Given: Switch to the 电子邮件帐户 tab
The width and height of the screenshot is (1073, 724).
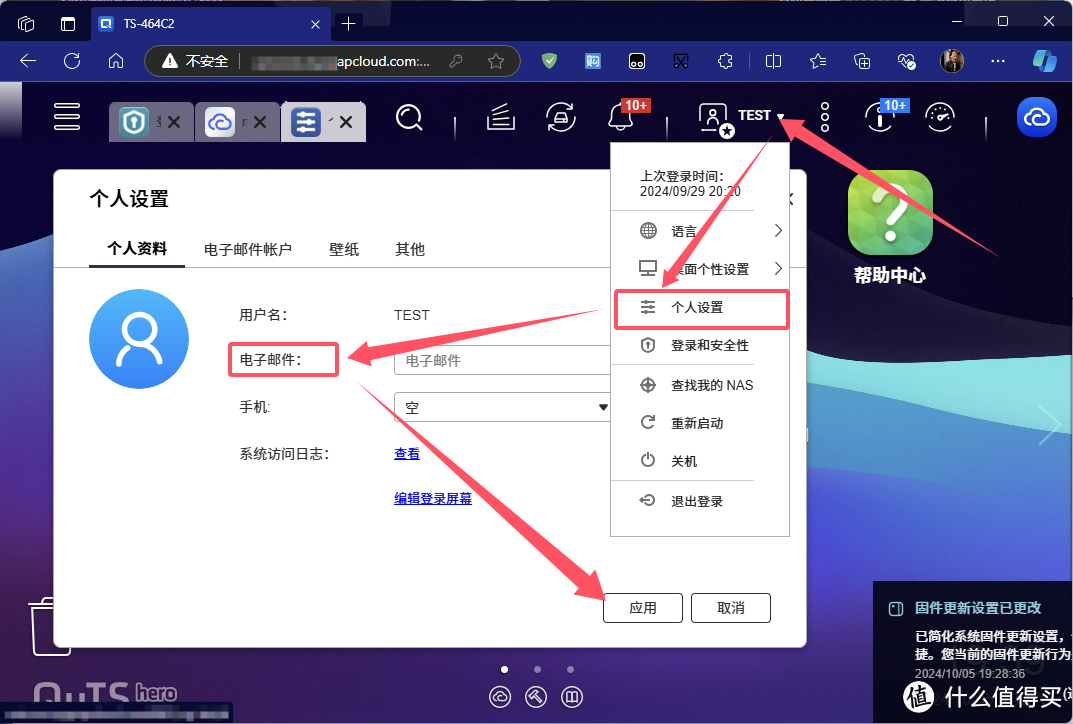Looking at the screenshot, I should click(x=247, y=249).
